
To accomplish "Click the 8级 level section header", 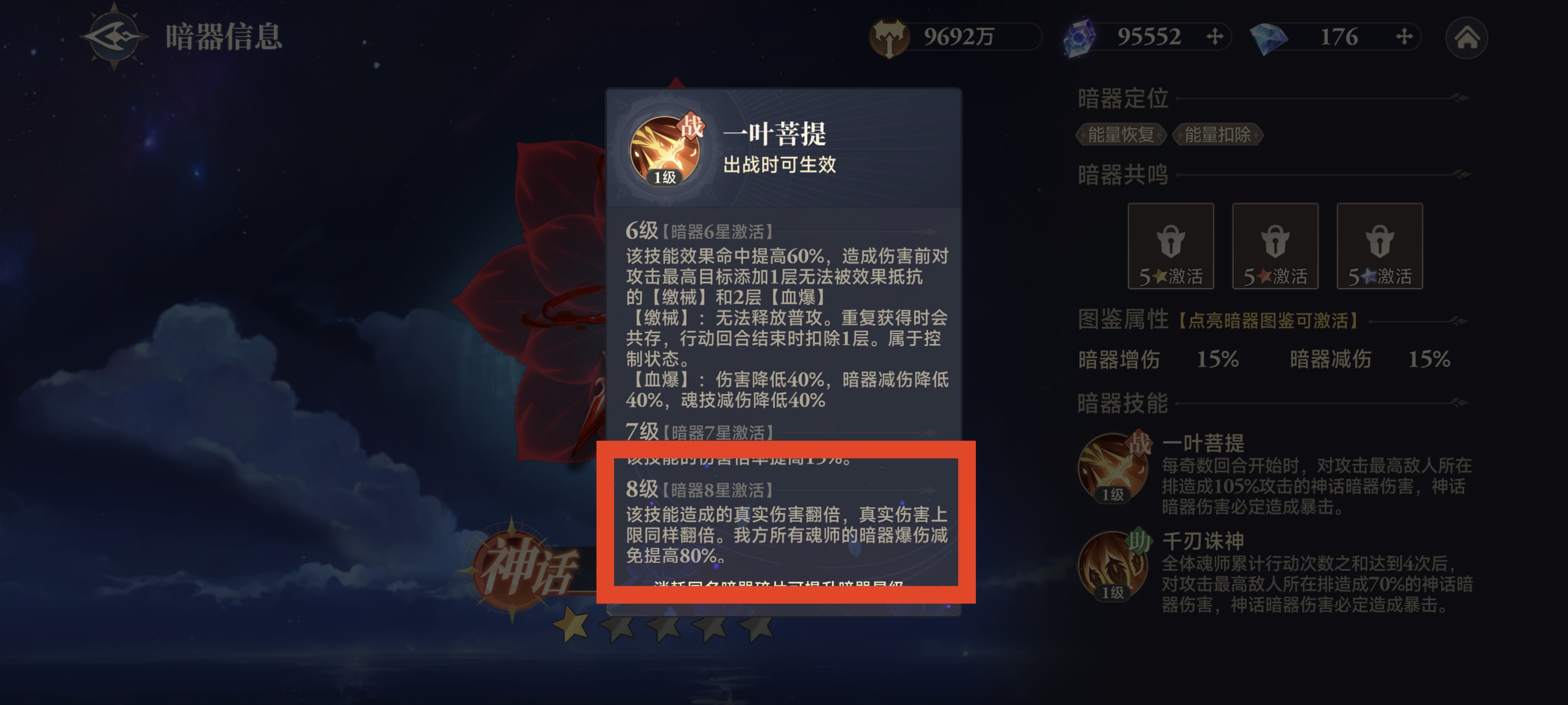I will [x=699, y=489].
